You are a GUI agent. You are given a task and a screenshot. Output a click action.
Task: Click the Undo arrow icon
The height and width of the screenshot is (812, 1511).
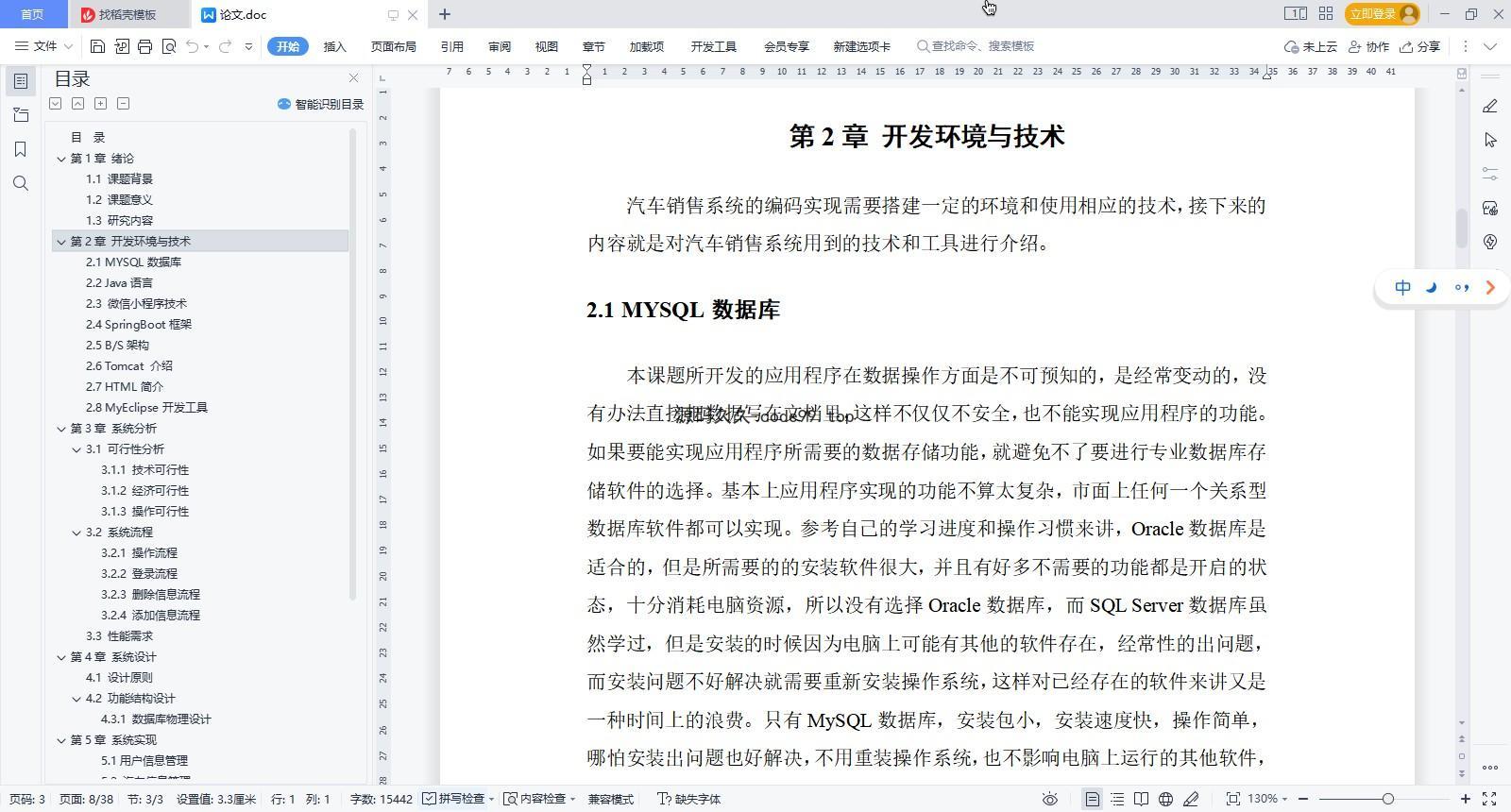(x=192, y=46)
